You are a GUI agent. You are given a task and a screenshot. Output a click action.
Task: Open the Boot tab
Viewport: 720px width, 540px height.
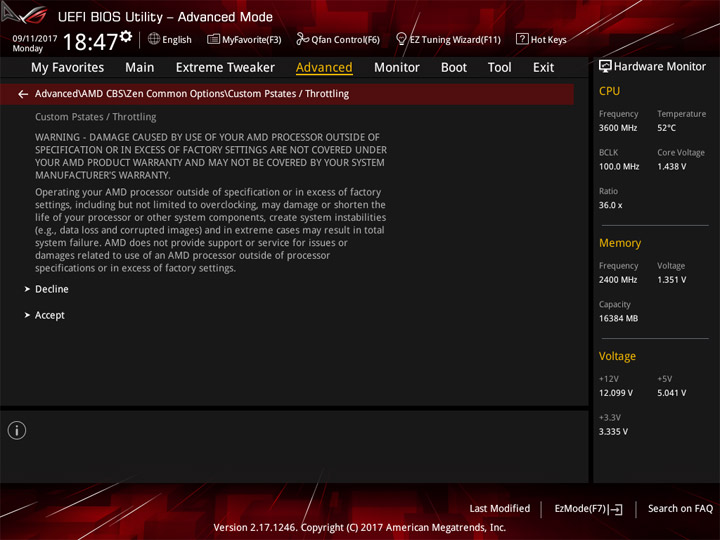pyautogui.click(x=454, y=68)
